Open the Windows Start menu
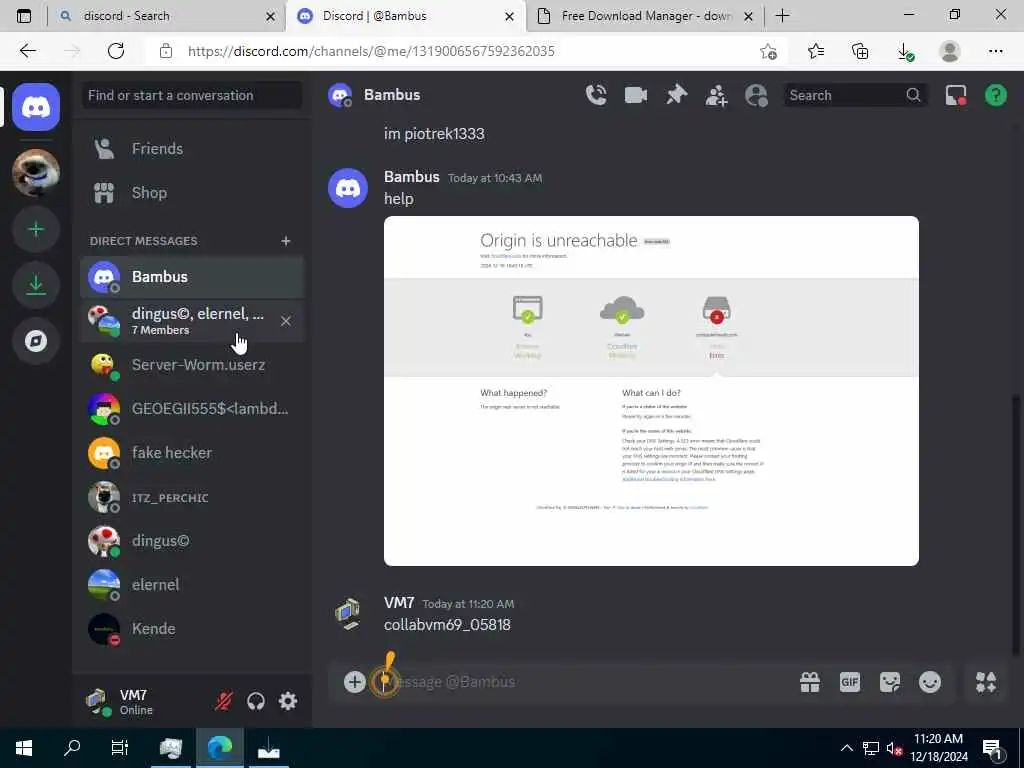This screenshot has width=1024, height=768. (24, 748)
